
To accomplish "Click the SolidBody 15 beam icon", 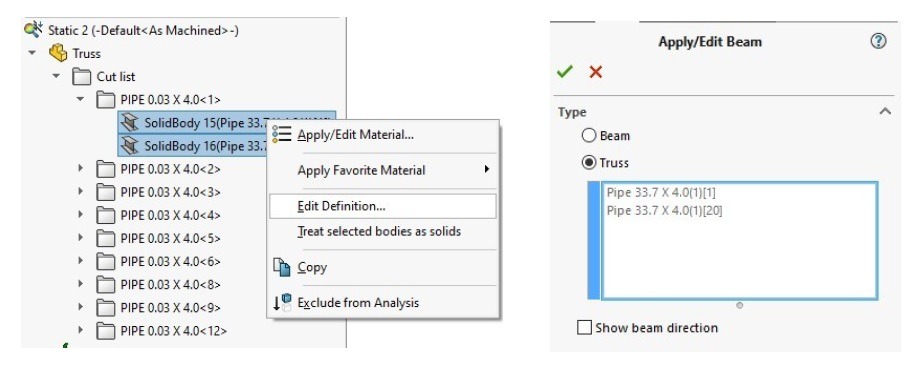I will pos(130,122).
